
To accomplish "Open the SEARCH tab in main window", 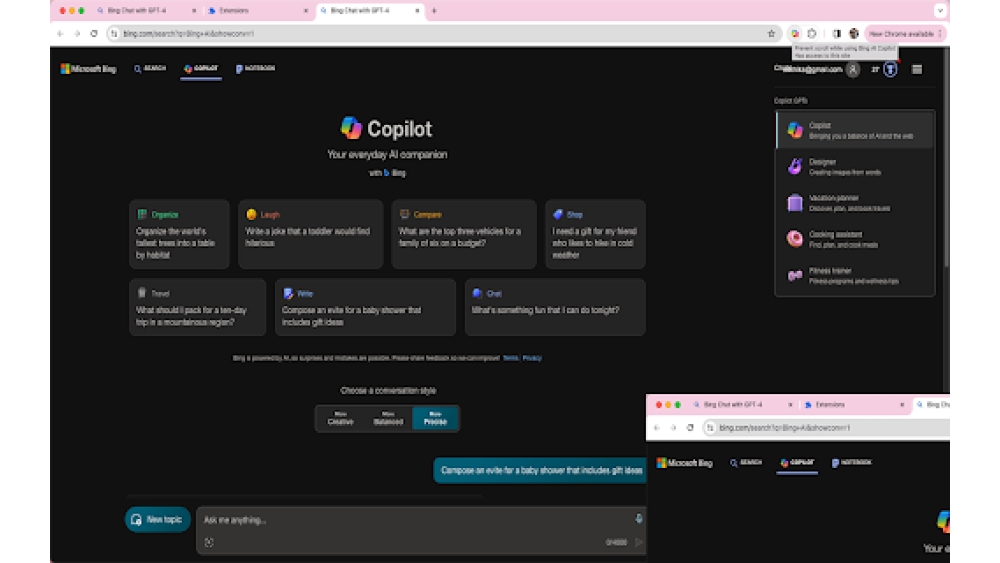I will coord(151,68).
